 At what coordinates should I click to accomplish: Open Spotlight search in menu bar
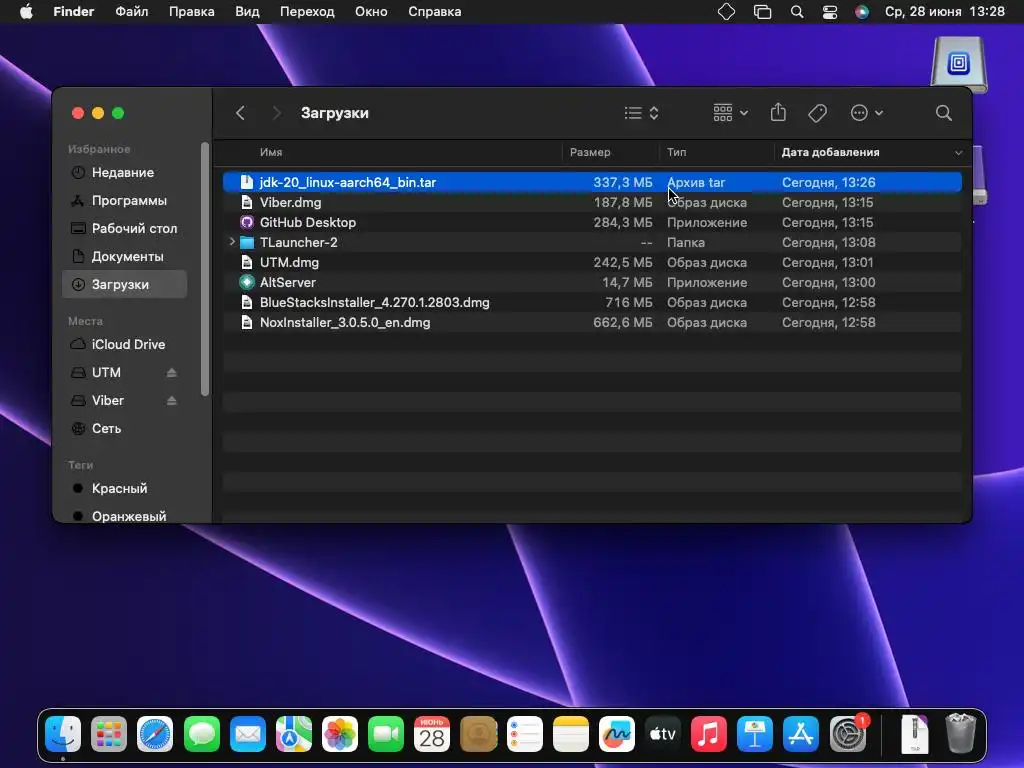click(x=797, y=12)
